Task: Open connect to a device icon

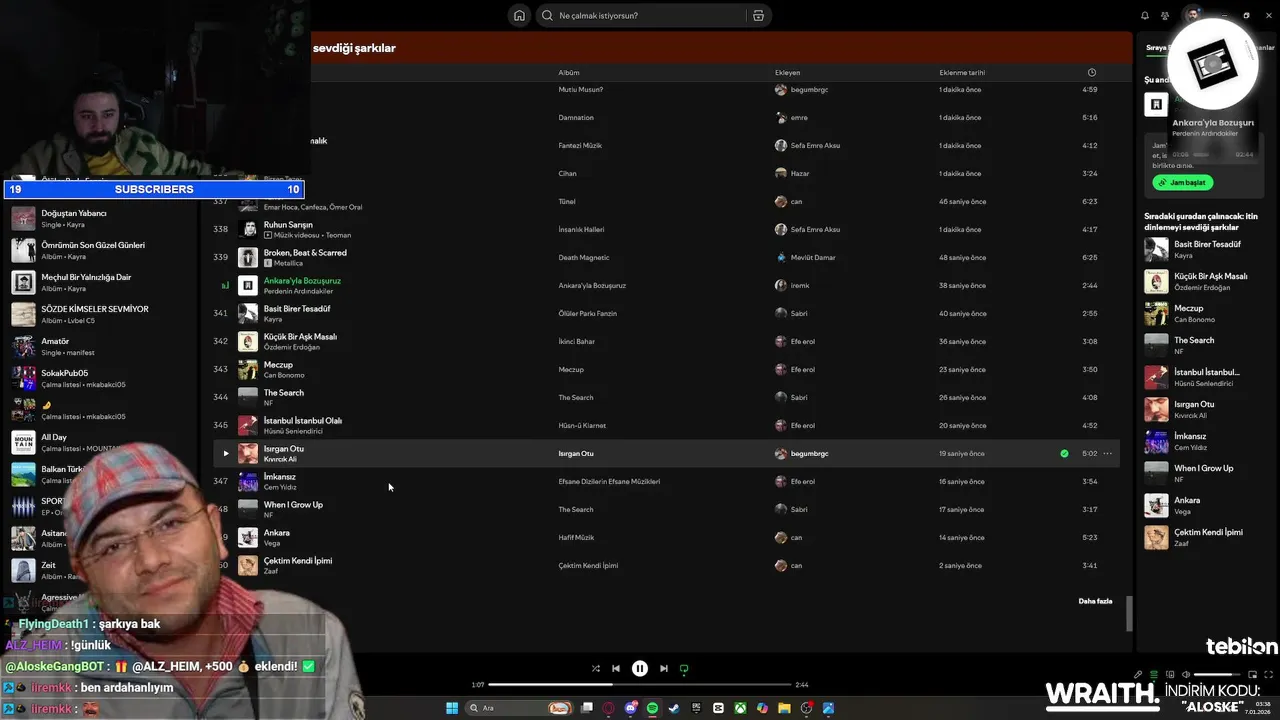Action: coord(1170,675)
